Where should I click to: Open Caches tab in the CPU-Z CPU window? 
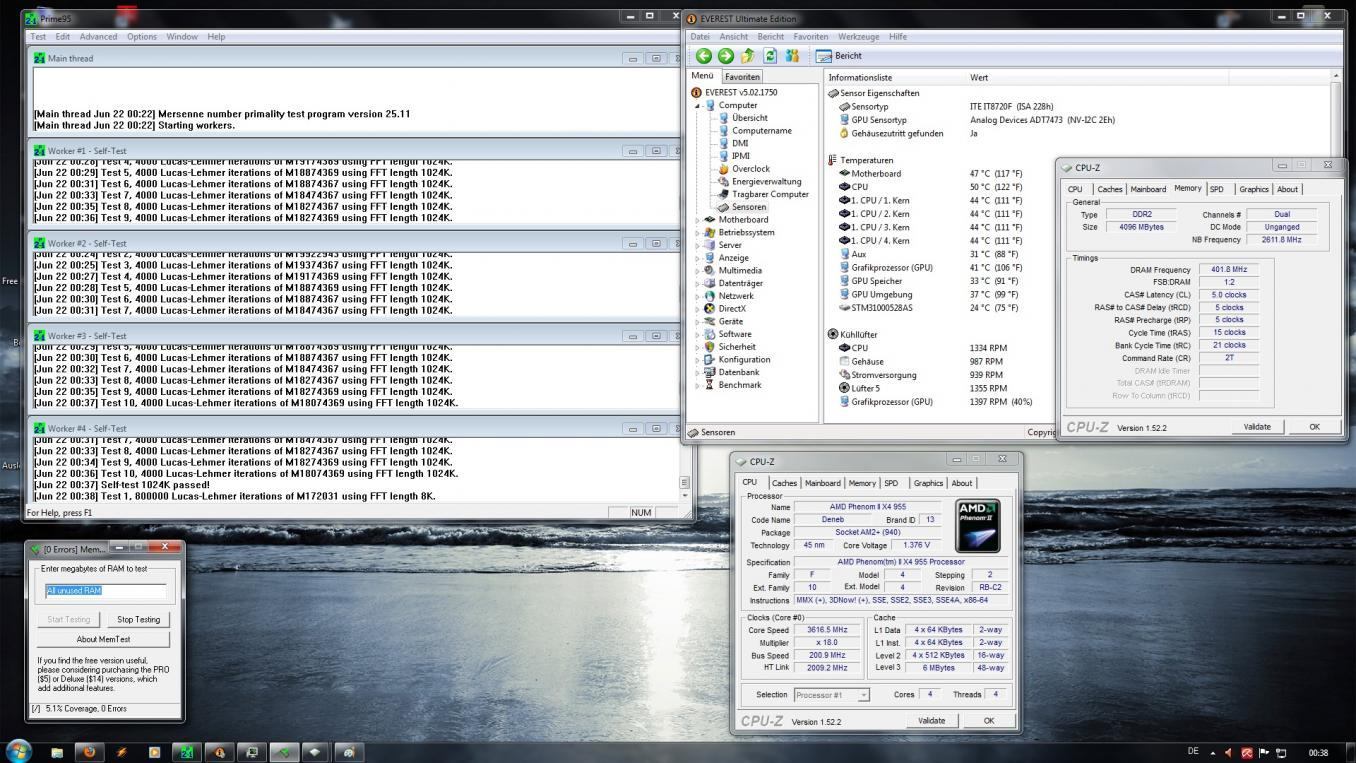(785, 483)
